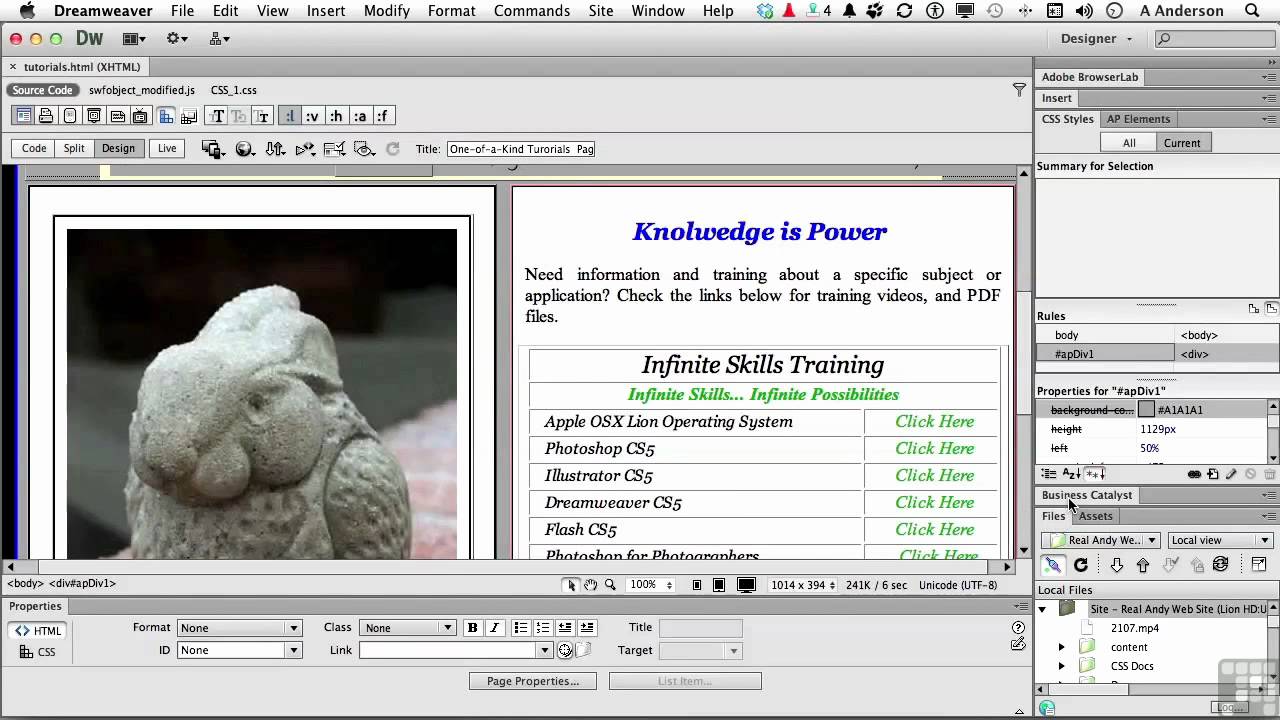Open the Format dropdown
The height and width of the screenshot is (720, 1280).
239,628
